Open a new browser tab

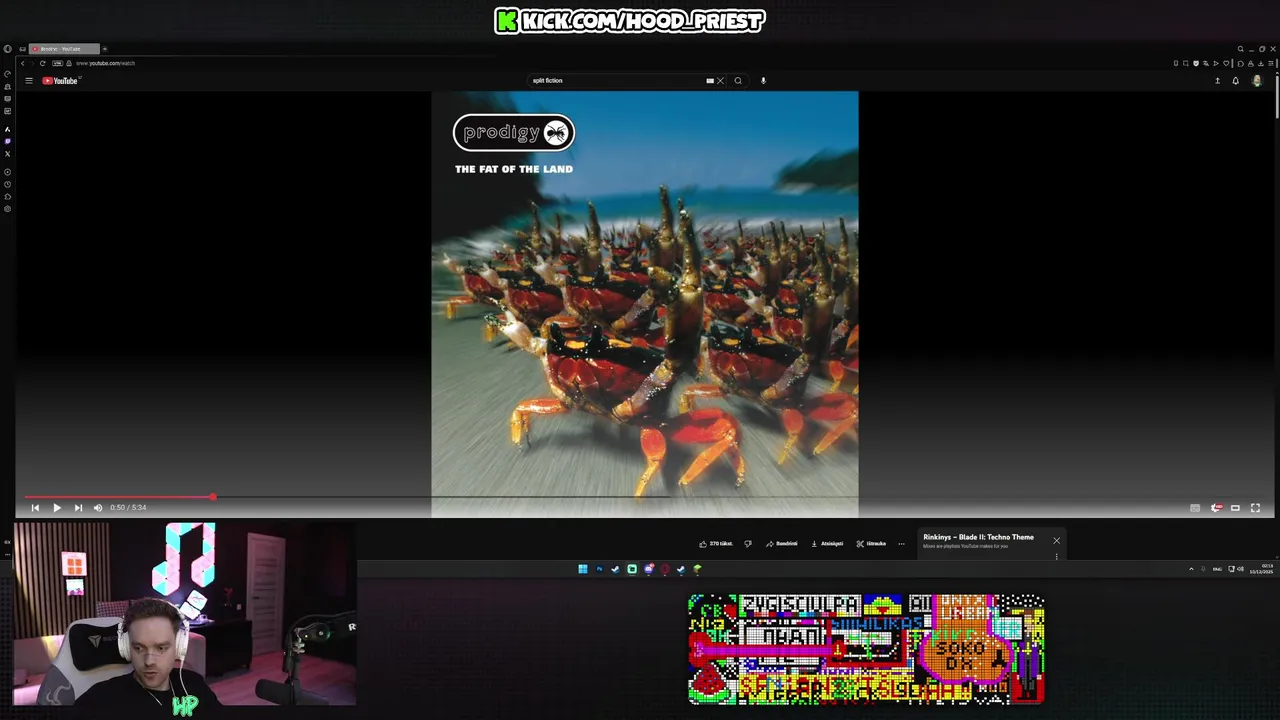pos(105,49)
